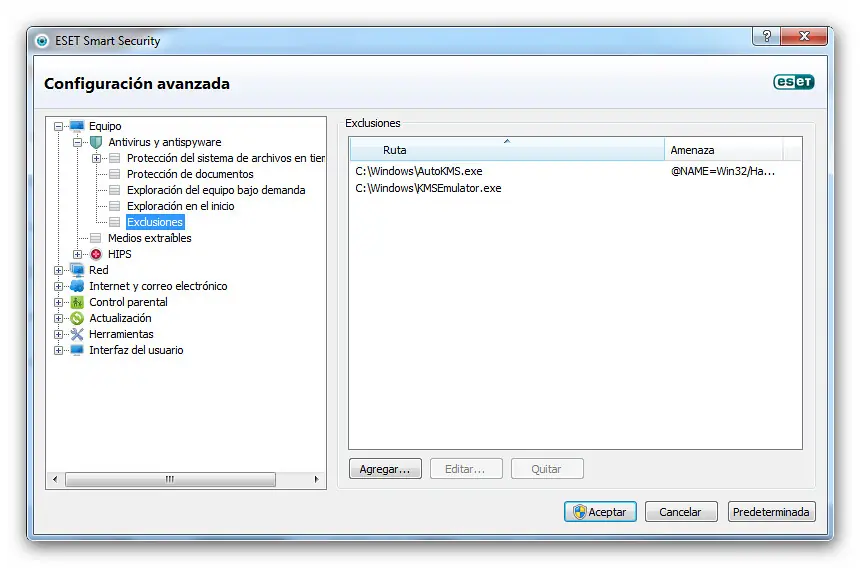Expand the Red tree node

(58, 270)
